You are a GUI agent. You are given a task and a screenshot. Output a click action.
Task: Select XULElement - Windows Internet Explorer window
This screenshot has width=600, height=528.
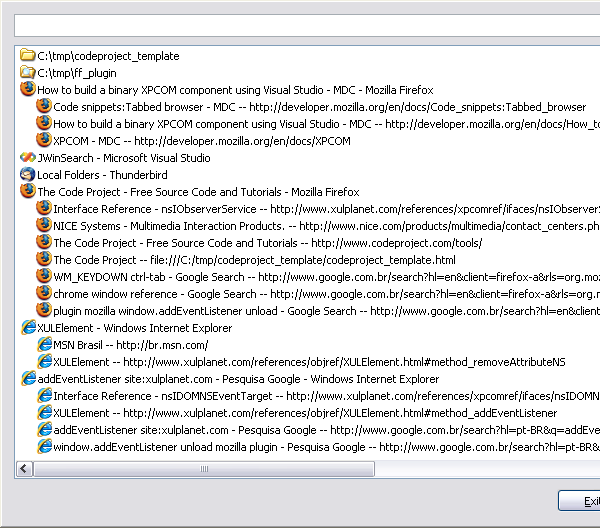coord(134,328)
